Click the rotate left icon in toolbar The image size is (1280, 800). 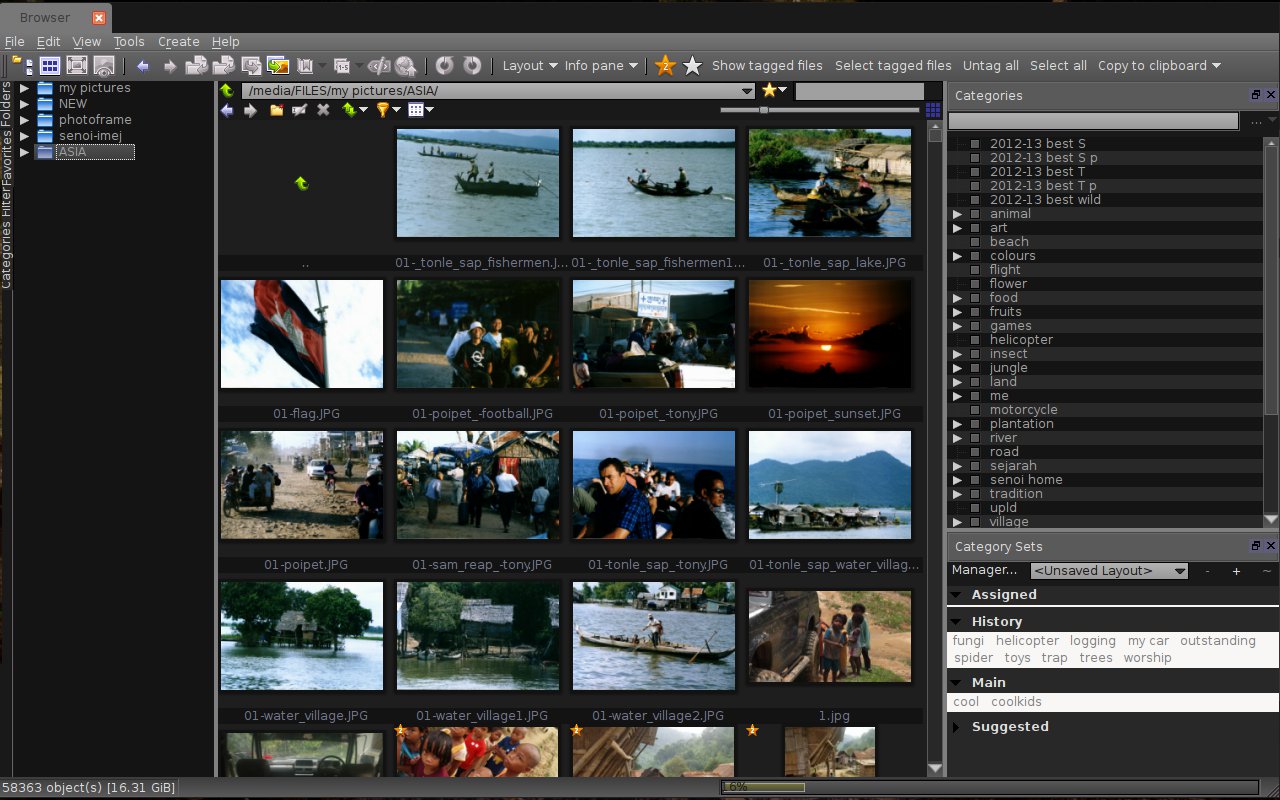tap(445, 66)
